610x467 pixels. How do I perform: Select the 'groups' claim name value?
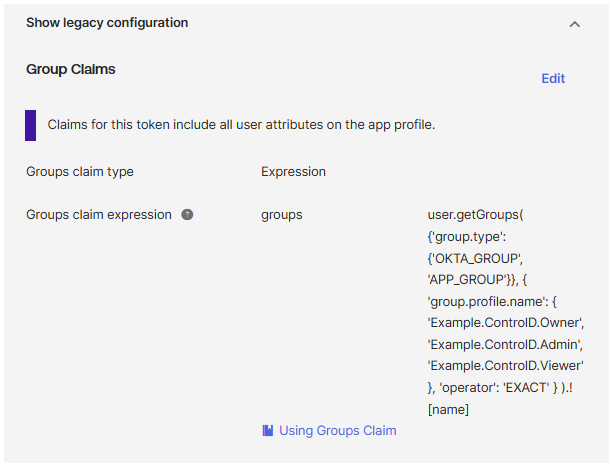coord(282,215)
